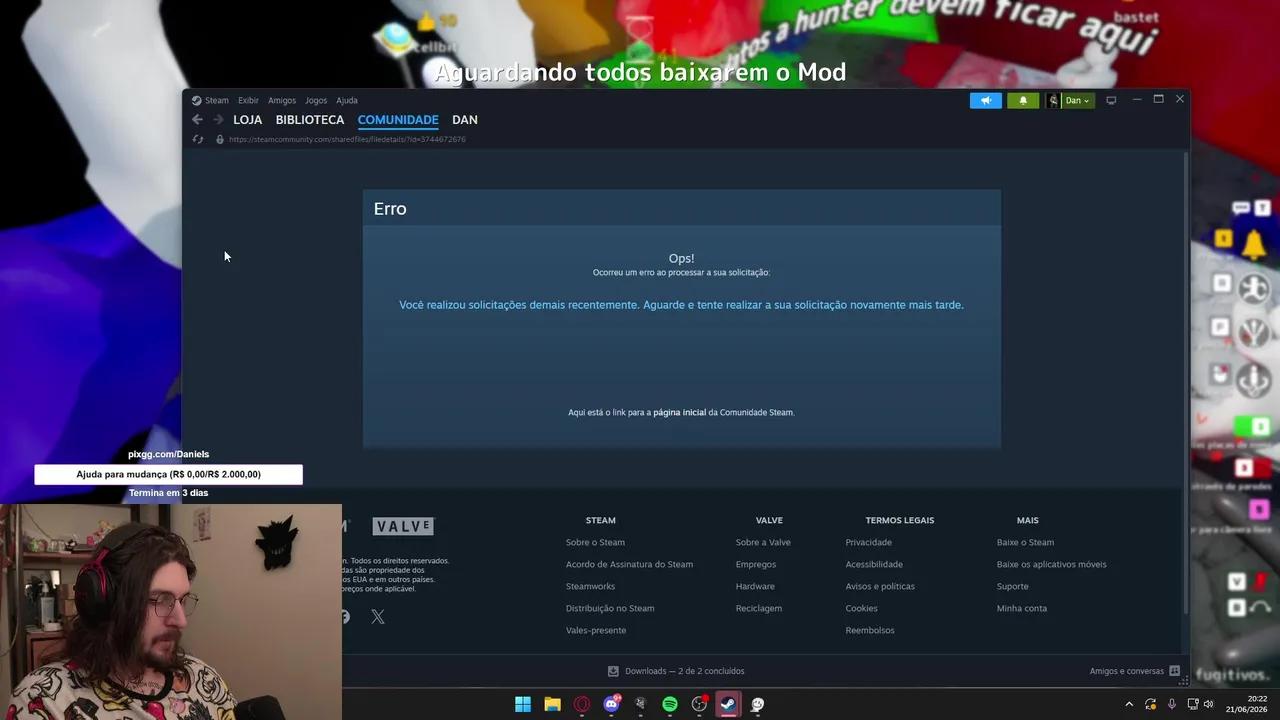Image resolution: width=1280 pixels, height=720 pixels.
Task: Open Amigos e conversas chat panel
Action: point(1134,671)
